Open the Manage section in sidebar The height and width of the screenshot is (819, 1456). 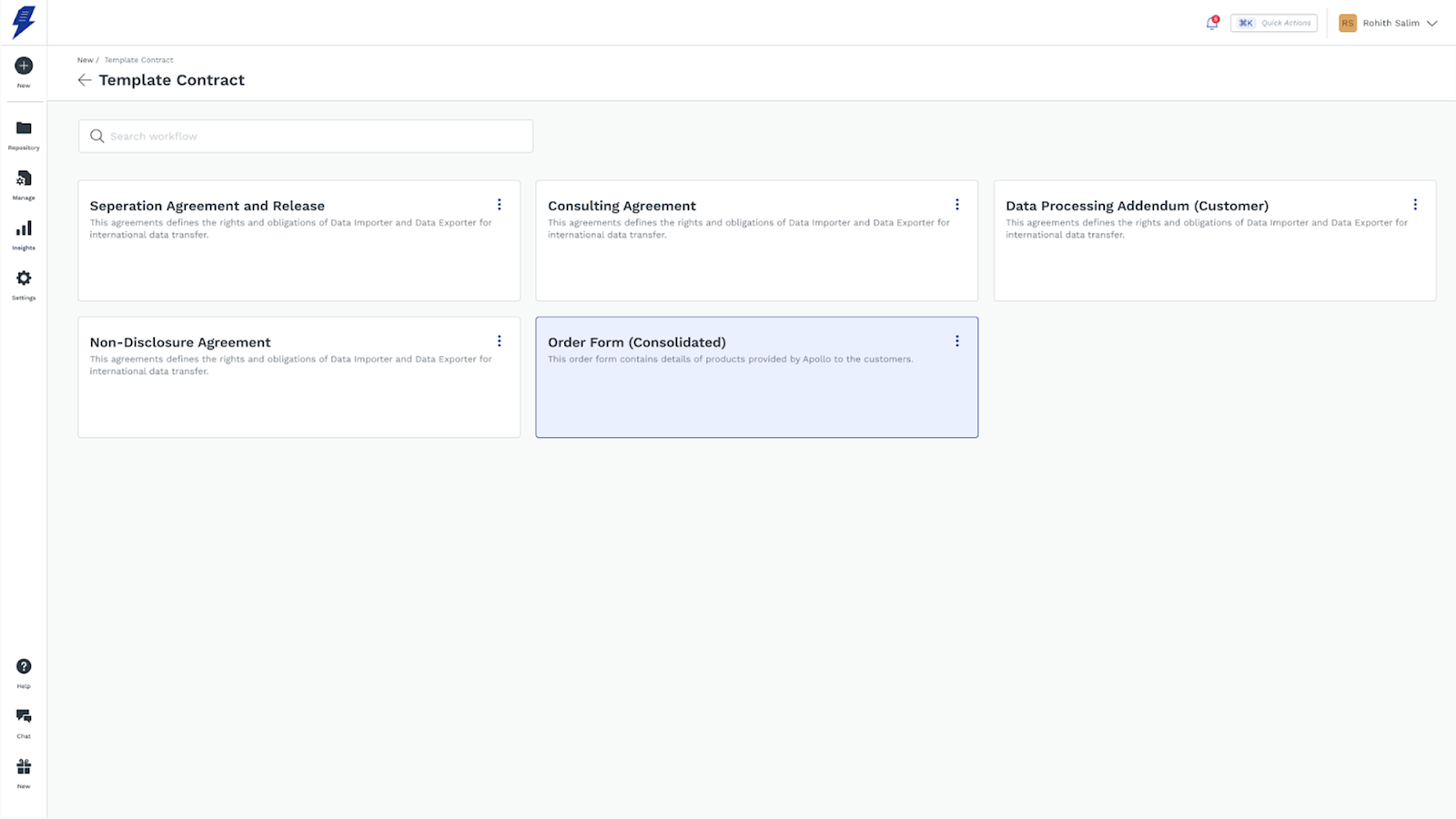click(x=24, y=178)
